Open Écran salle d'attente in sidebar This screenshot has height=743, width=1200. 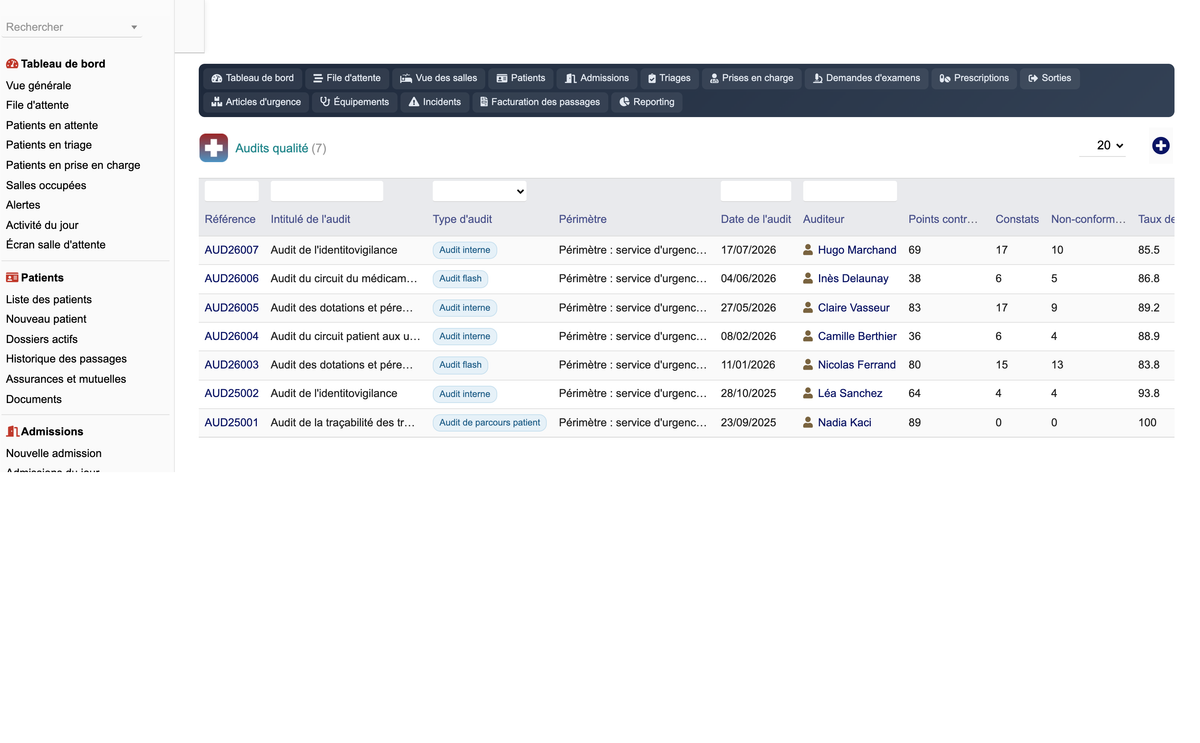[x=56, y=245]
